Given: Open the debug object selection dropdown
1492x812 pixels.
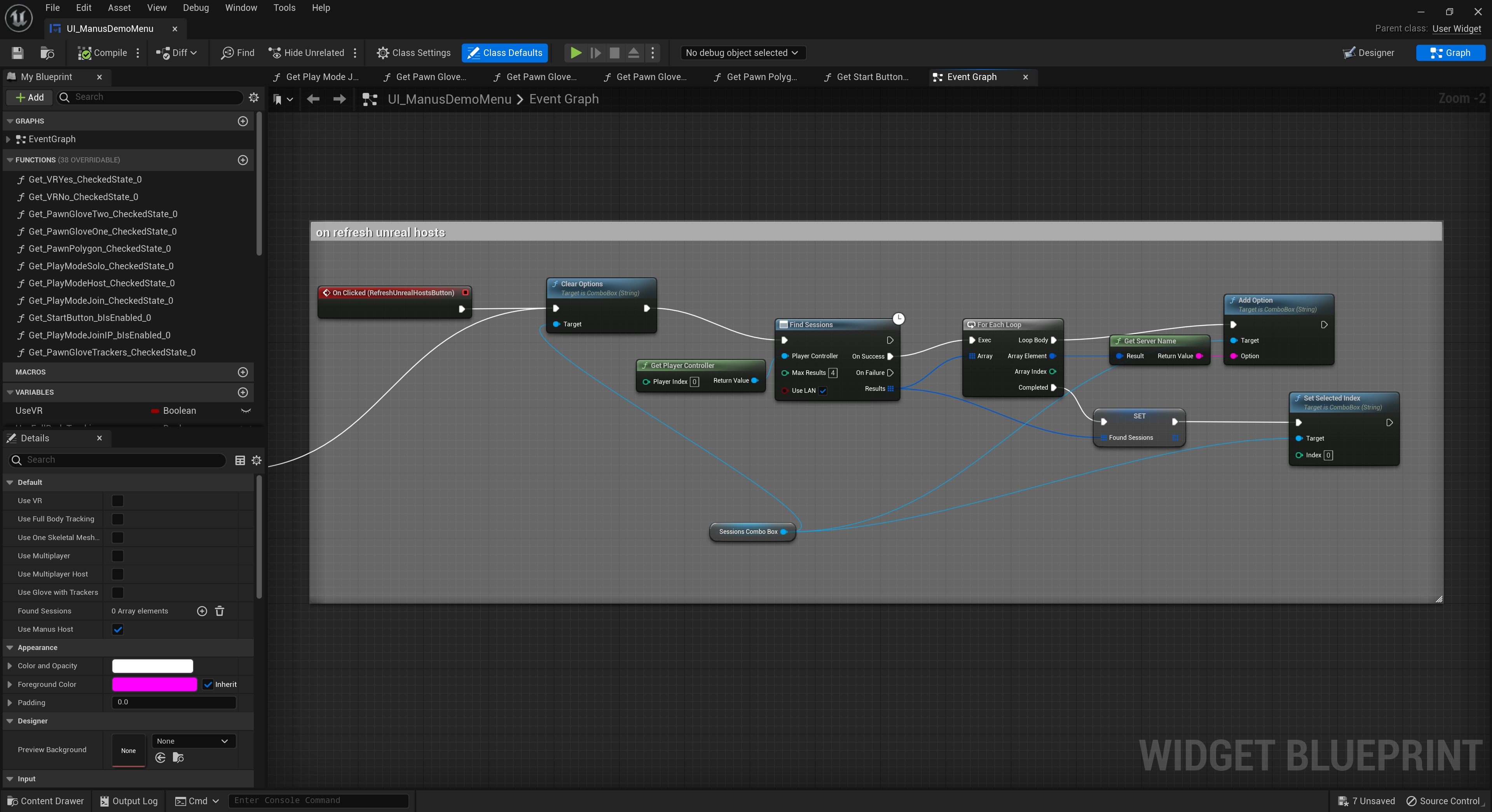Looking at the screenshot, I should (742, 53).
